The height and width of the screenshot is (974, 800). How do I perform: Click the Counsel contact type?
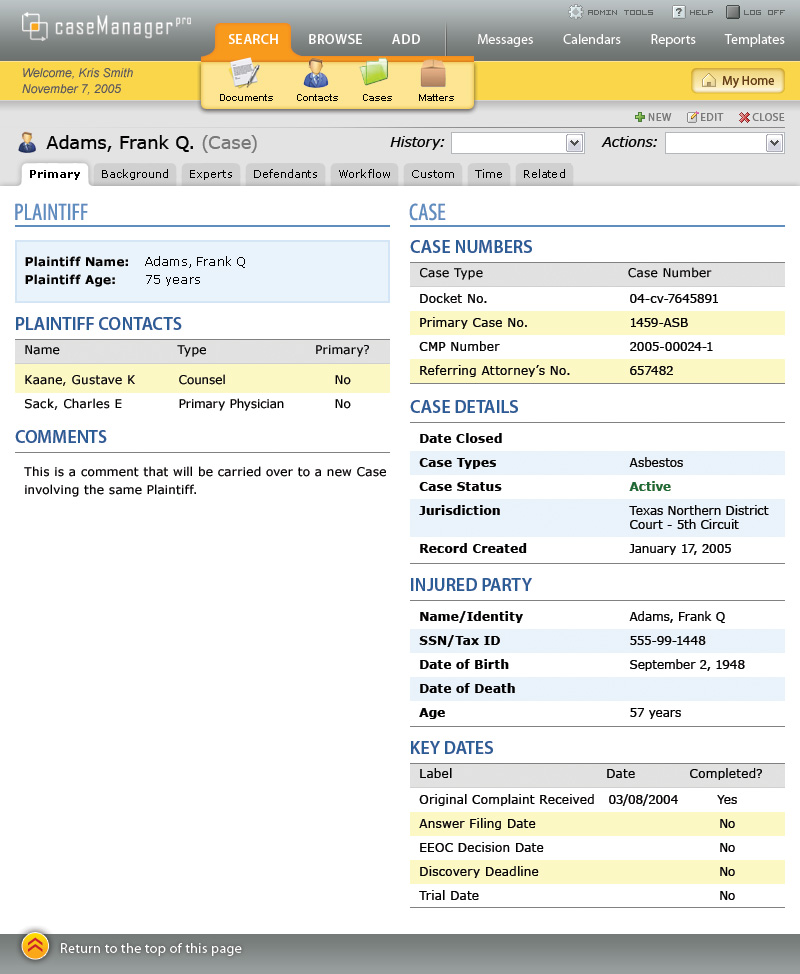[x=202, y=380]
